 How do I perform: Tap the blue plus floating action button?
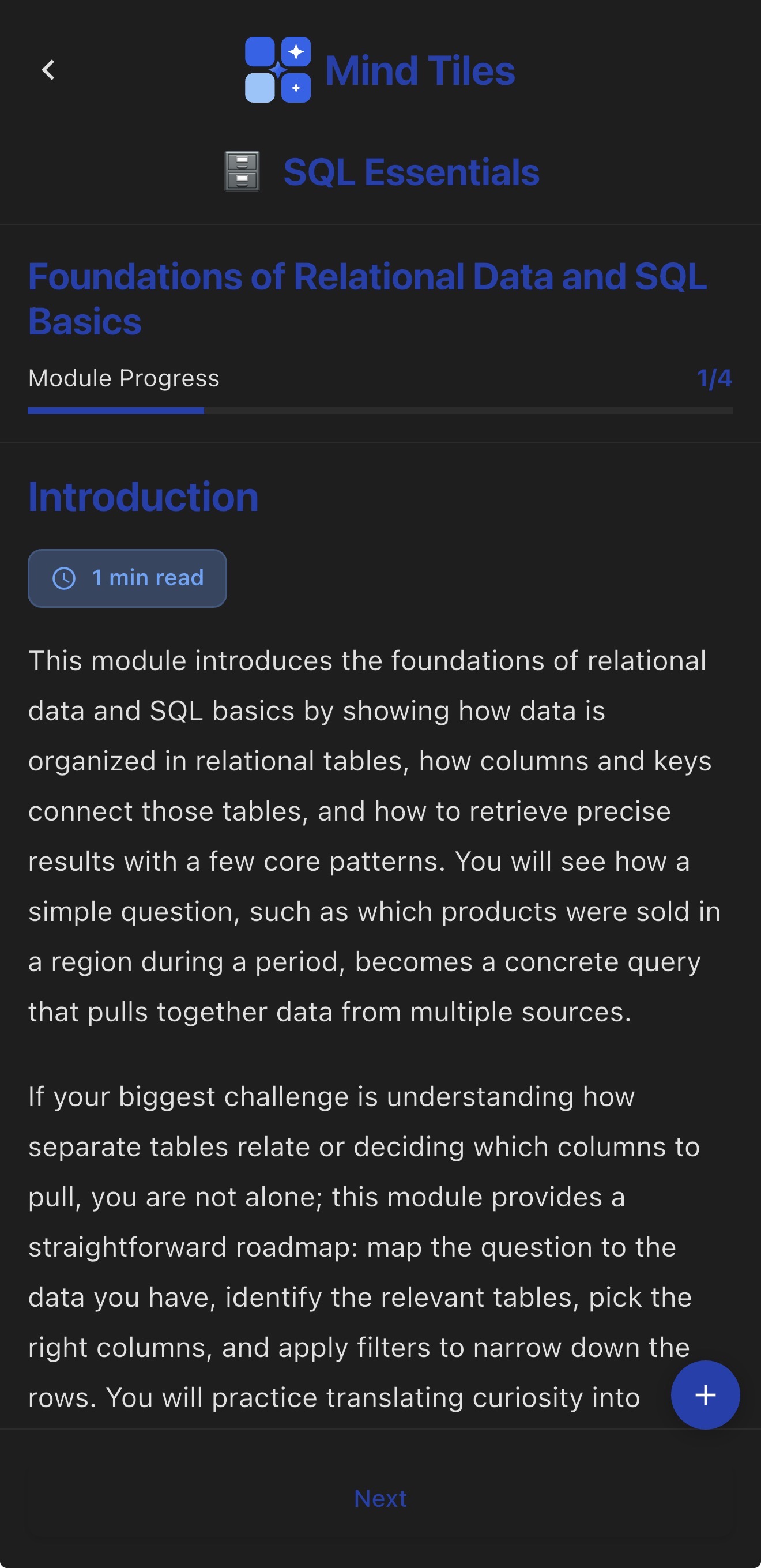(705, 1396)
